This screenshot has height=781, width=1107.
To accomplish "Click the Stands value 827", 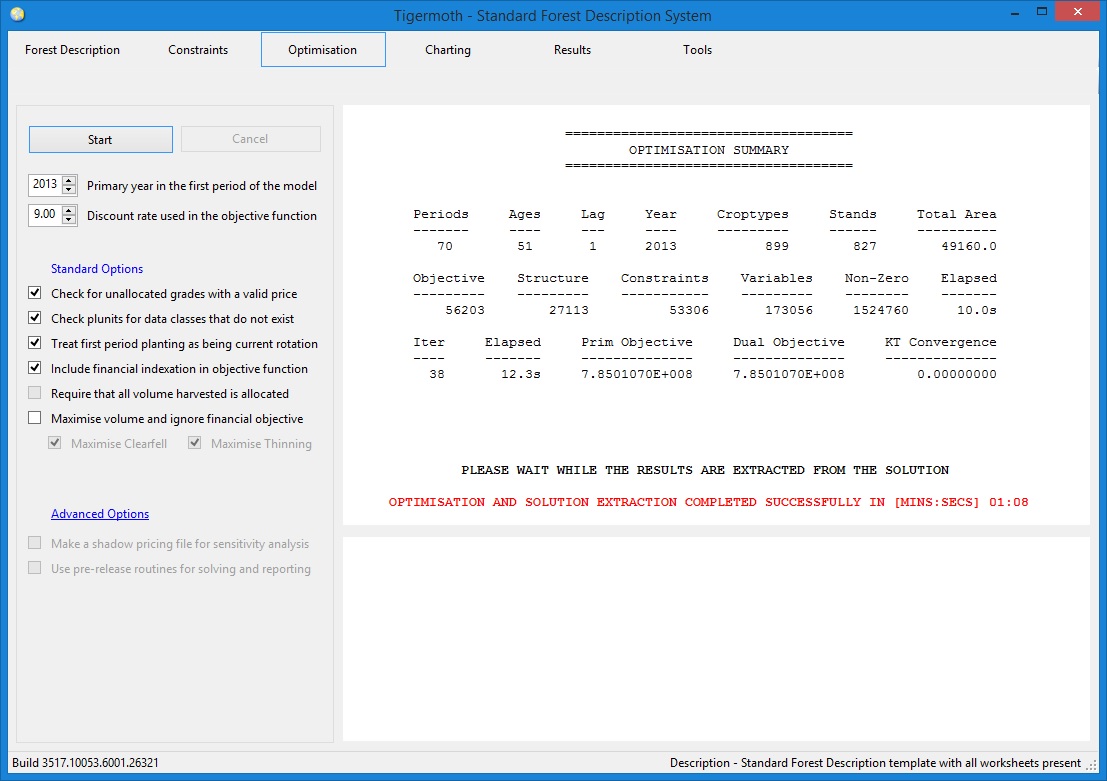I will point(865,246).
